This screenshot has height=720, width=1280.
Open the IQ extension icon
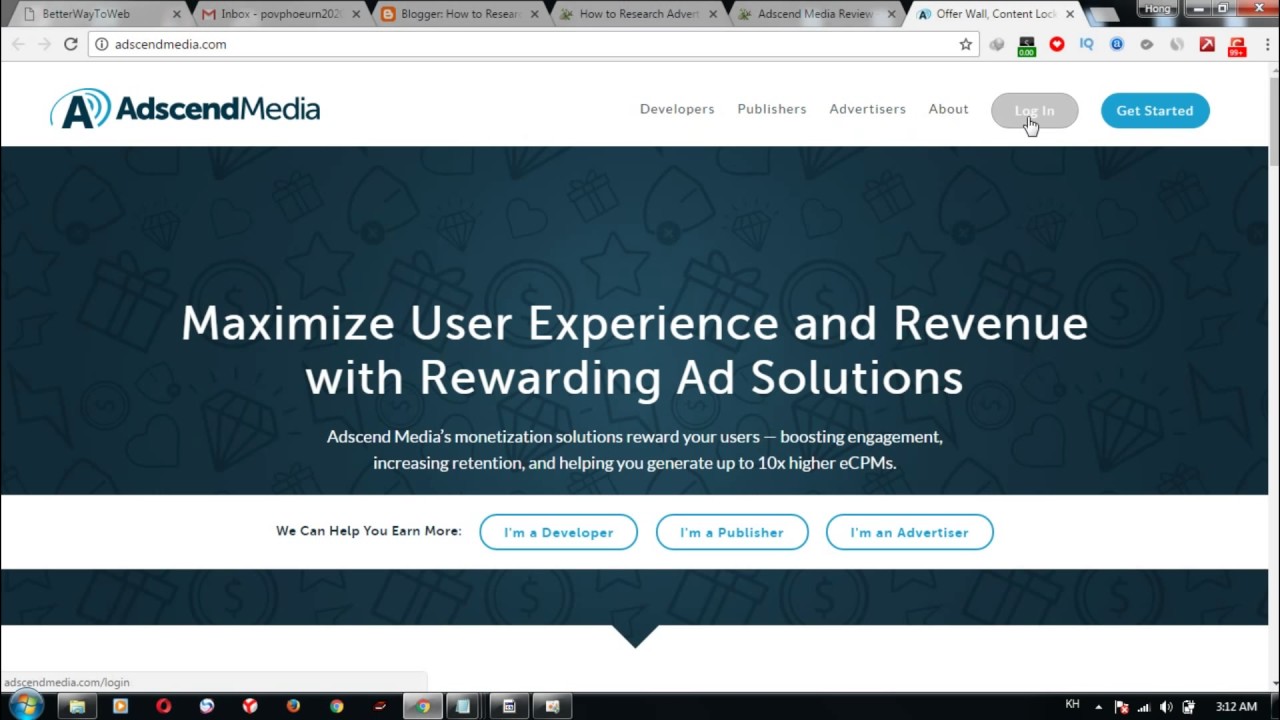click(1087, 44)
